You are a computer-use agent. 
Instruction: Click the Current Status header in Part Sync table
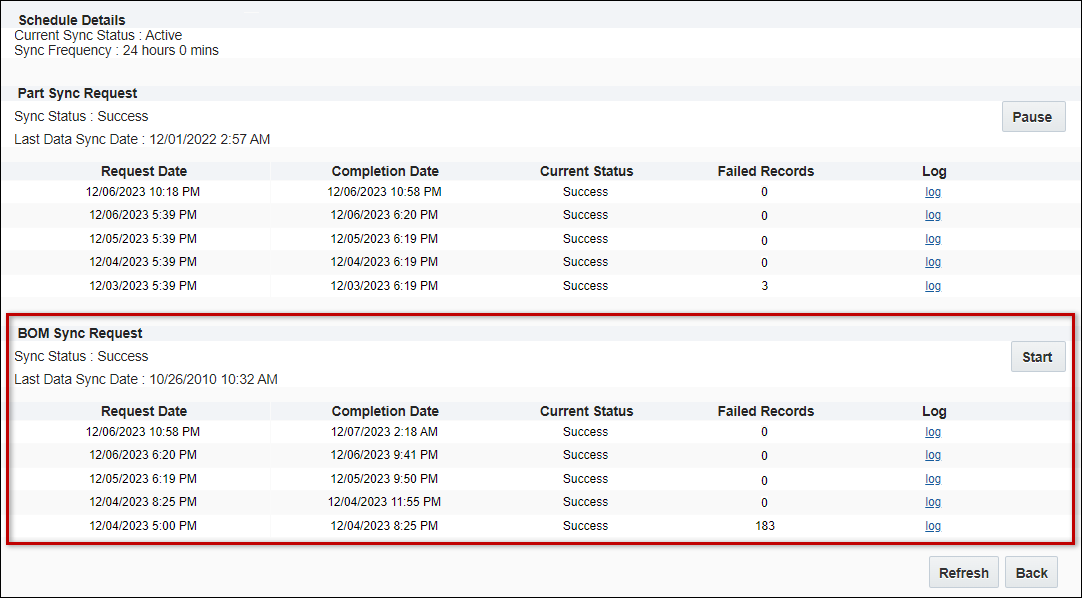(x=586, y=171)
